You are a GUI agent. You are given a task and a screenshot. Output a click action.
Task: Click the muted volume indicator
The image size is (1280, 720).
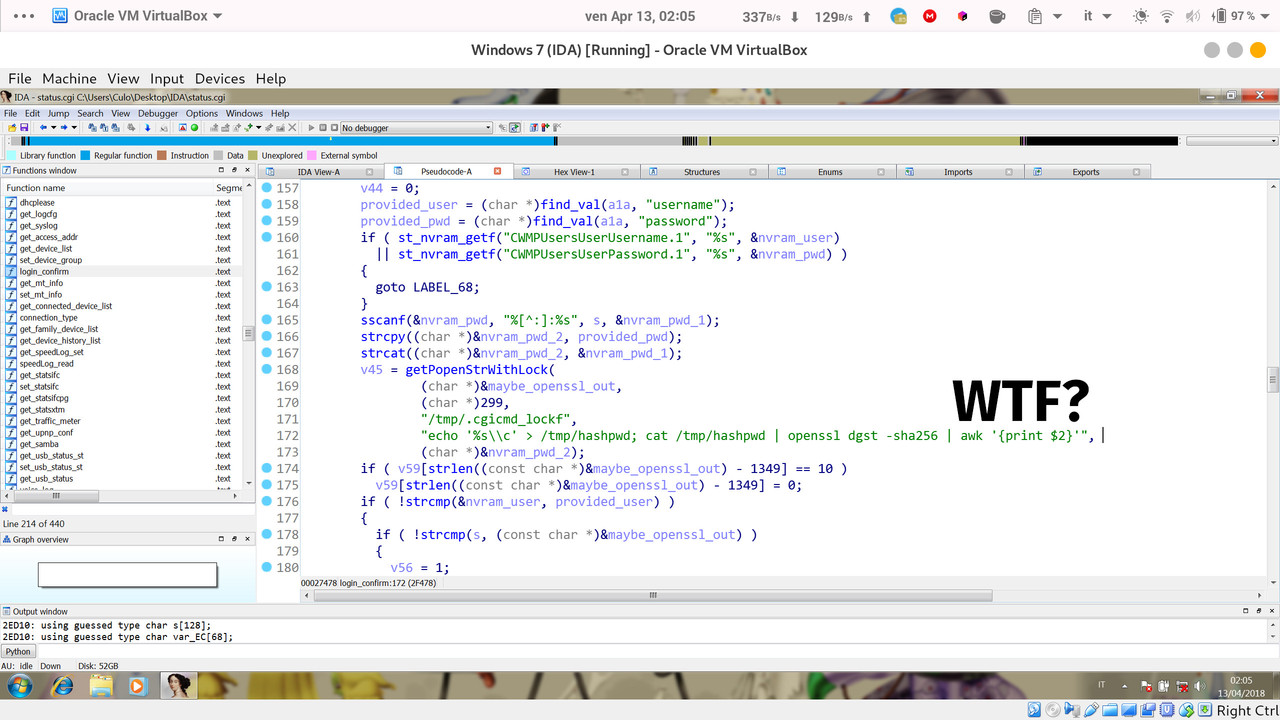(1193, 16)
